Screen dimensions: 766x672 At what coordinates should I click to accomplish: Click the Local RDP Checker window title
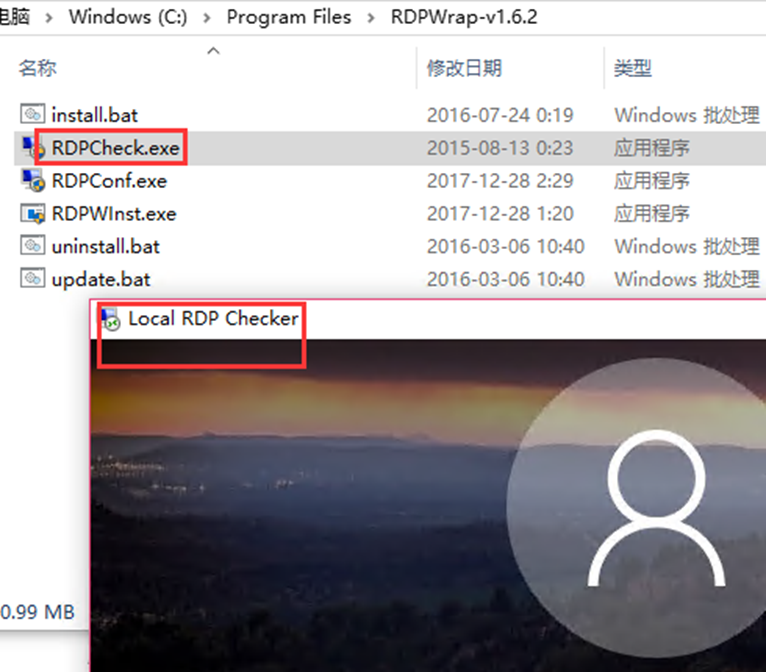[213, 319]
